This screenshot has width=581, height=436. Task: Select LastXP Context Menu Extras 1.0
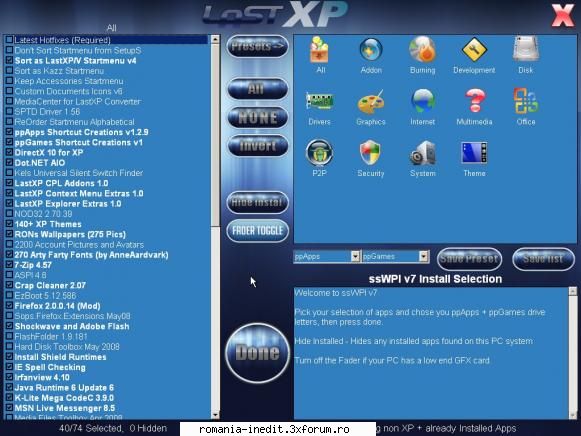(x=79, y=193)
